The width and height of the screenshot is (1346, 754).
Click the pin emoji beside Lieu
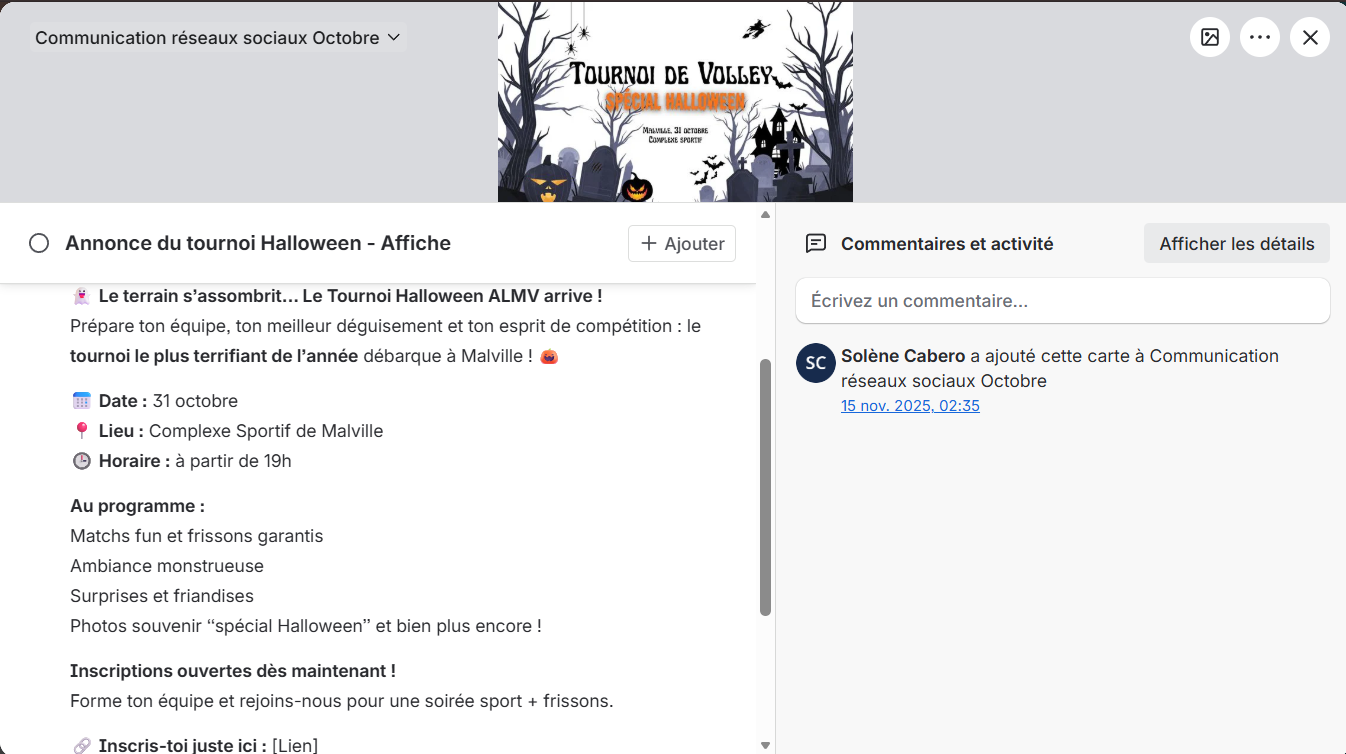pyautogui.click(x=82, y=431)
